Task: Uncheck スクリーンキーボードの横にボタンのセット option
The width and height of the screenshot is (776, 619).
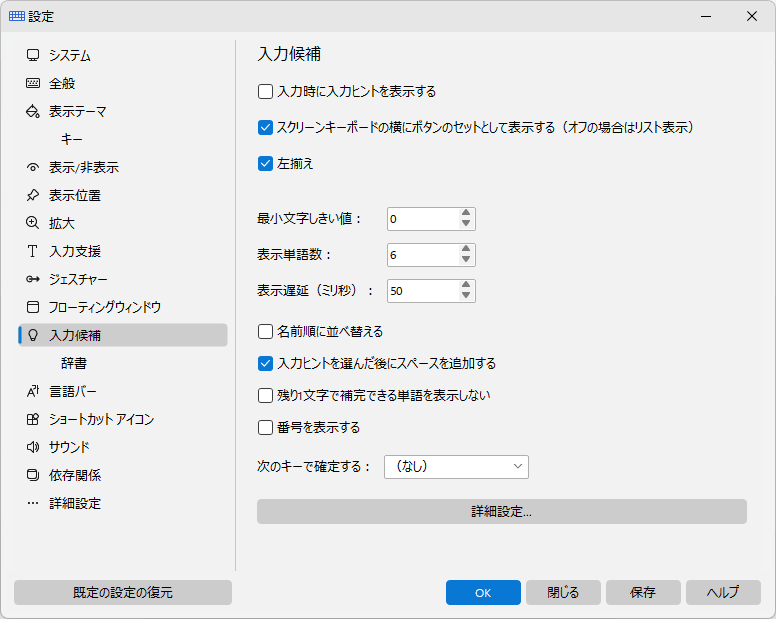Action: point(265,128)
